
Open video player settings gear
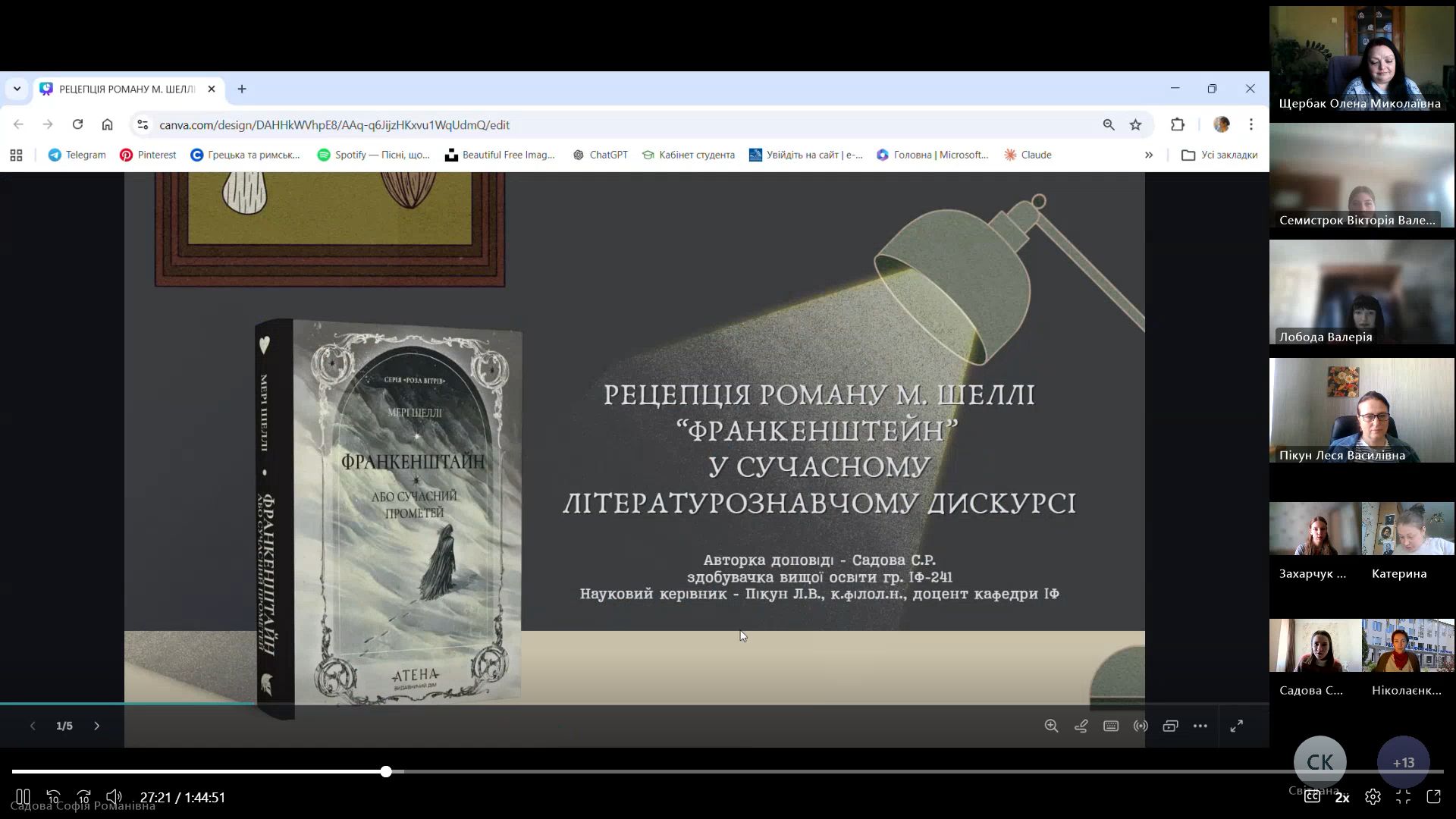click(1373, 797)
